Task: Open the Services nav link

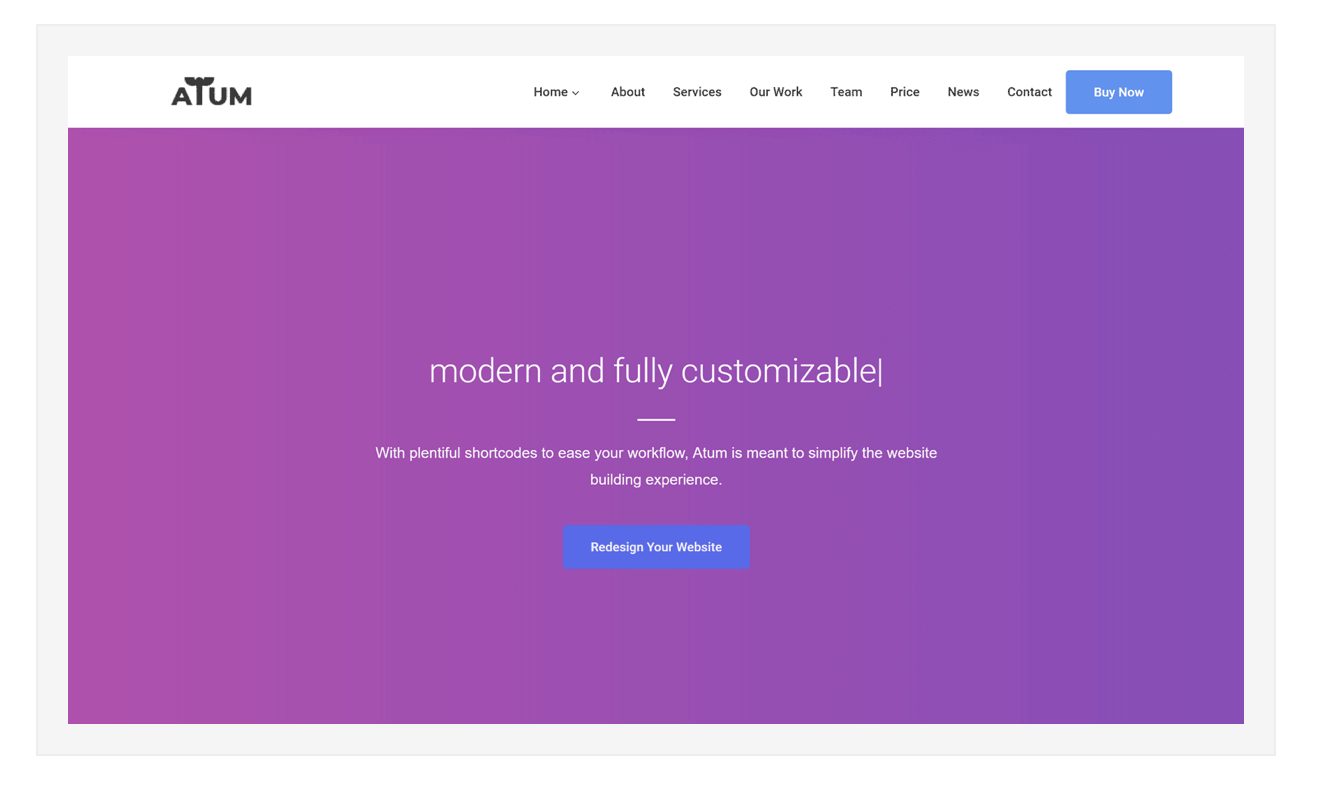Action: [x=697, y=92]
